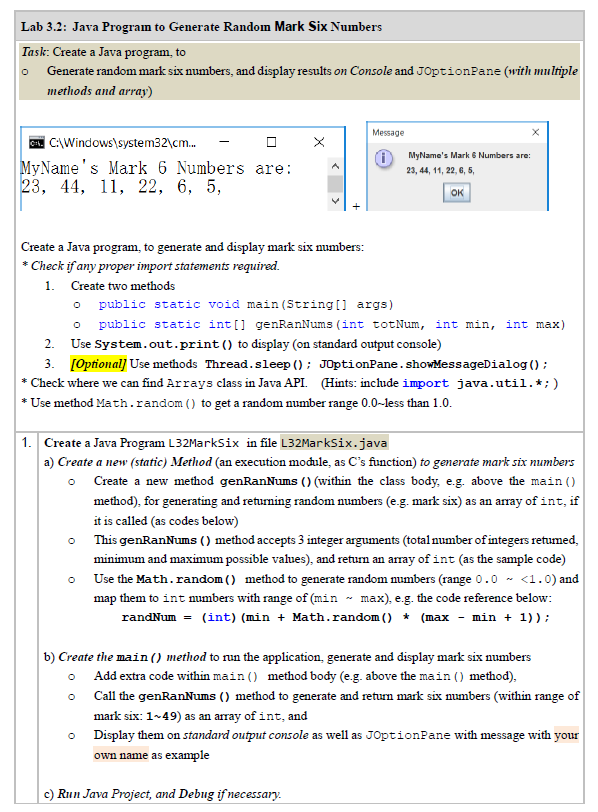This screenshot has height=812, width=598.
Task: Click console output '23, 44, 11, 22, 6, 5,'
Action: [122, 186]
